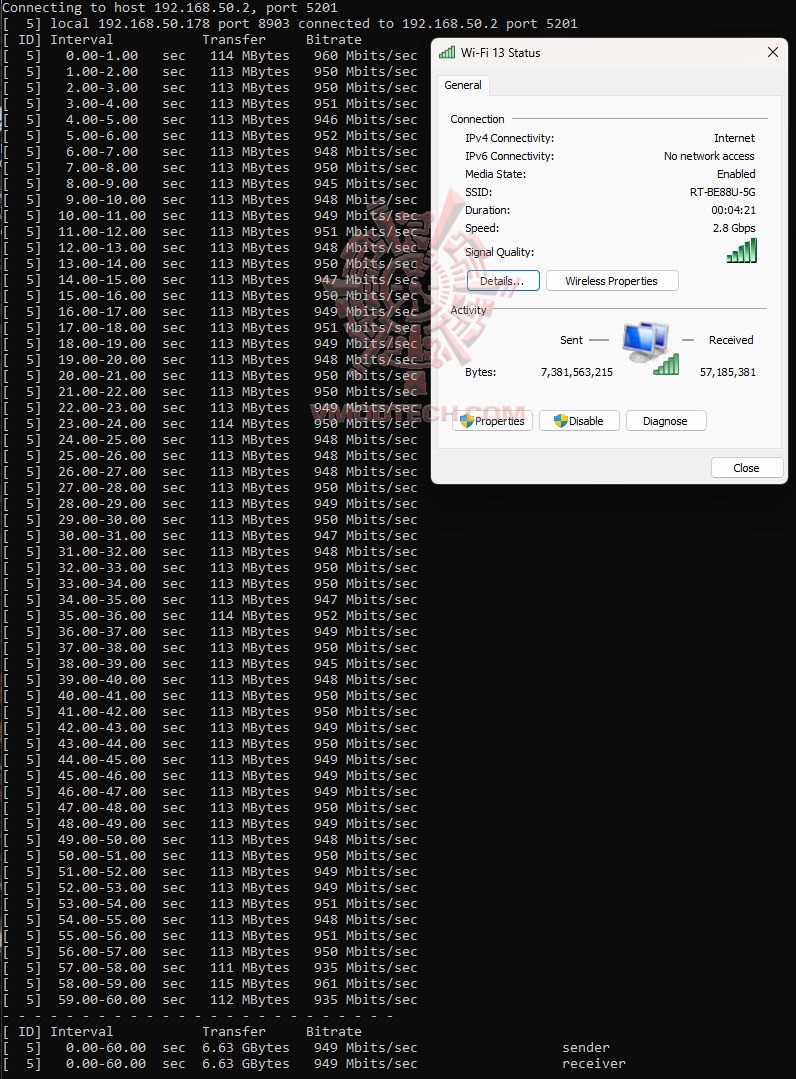
Task: Click the 0.00-1.00 interval row in terminal
Action: point(210,56)
